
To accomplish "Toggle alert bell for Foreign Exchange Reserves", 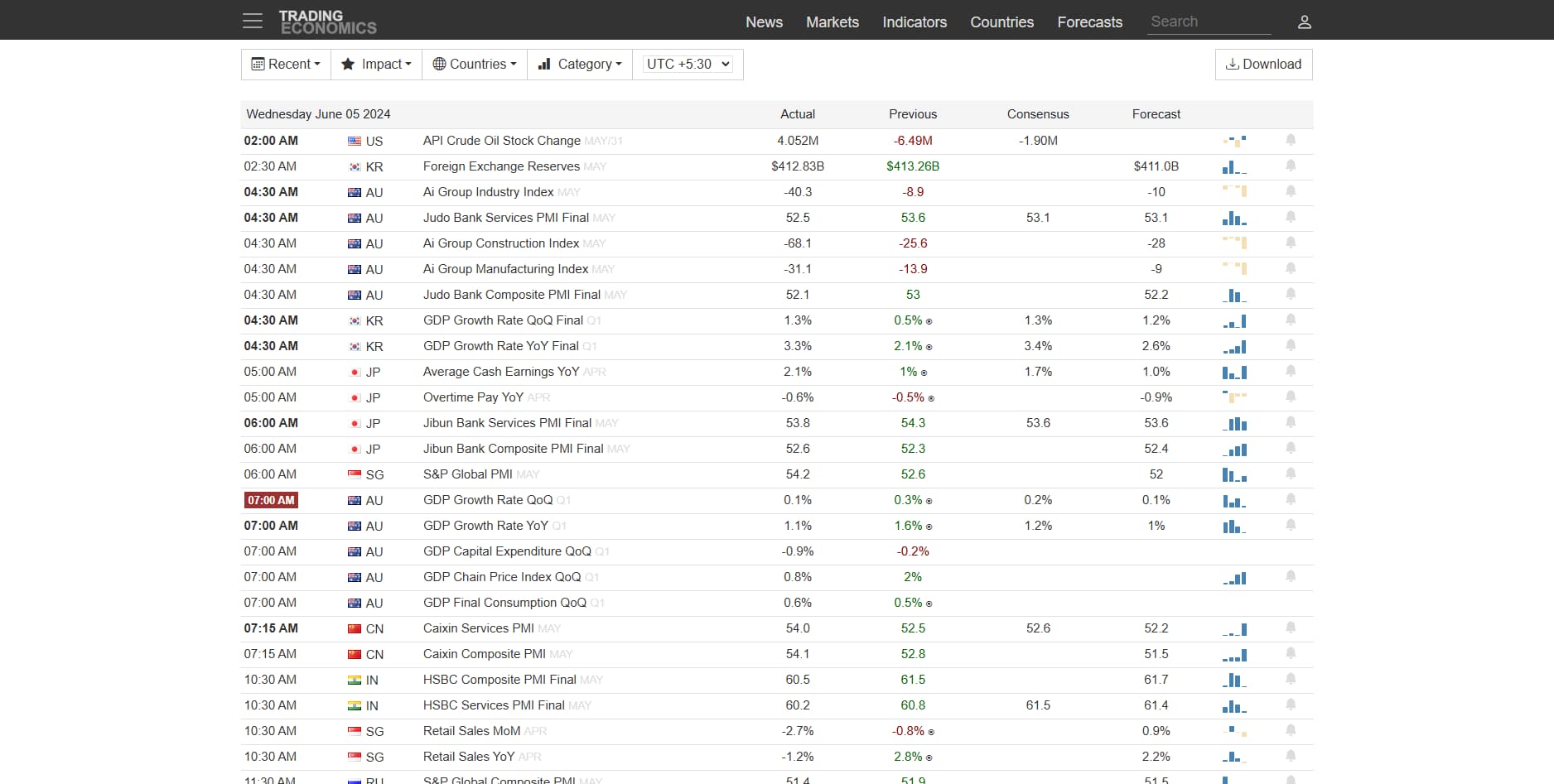I will (1291, 166).
